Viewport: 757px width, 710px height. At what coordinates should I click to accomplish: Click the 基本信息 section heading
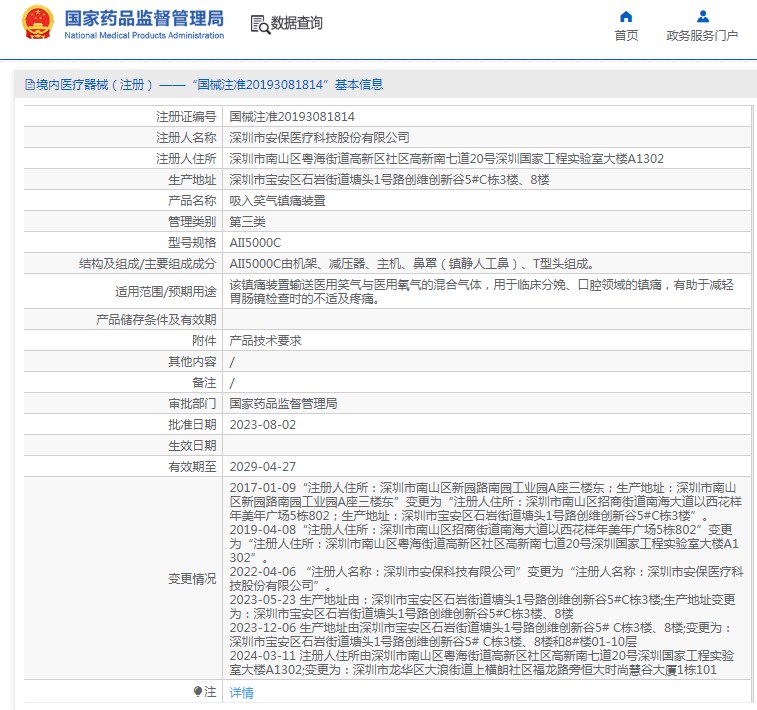point(359,84)
